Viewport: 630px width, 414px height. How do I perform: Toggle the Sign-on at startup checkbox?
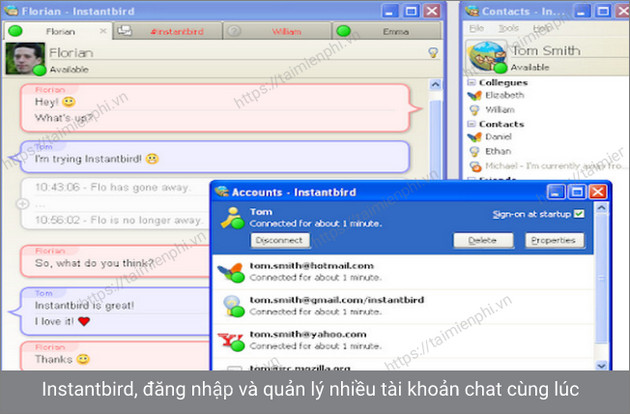pyautogui.click(x=578, y=214)
